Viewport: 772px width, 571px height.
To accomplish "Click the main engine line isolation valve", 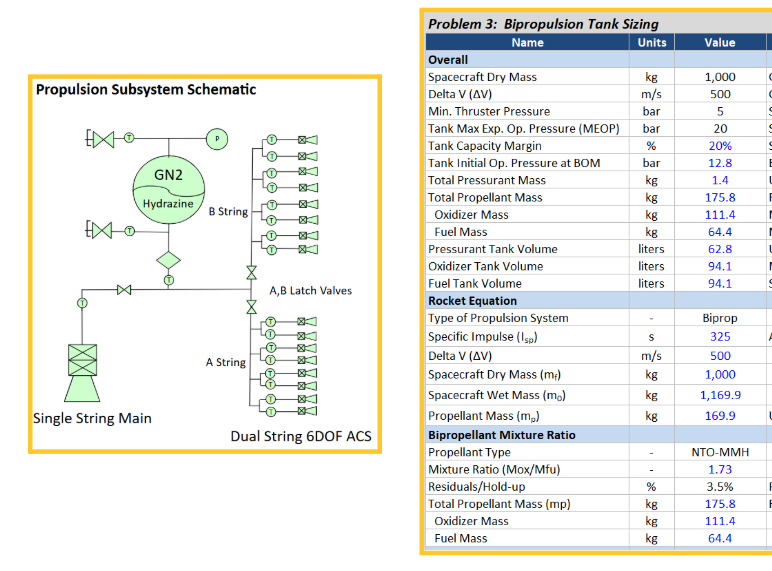I will 123,290.
